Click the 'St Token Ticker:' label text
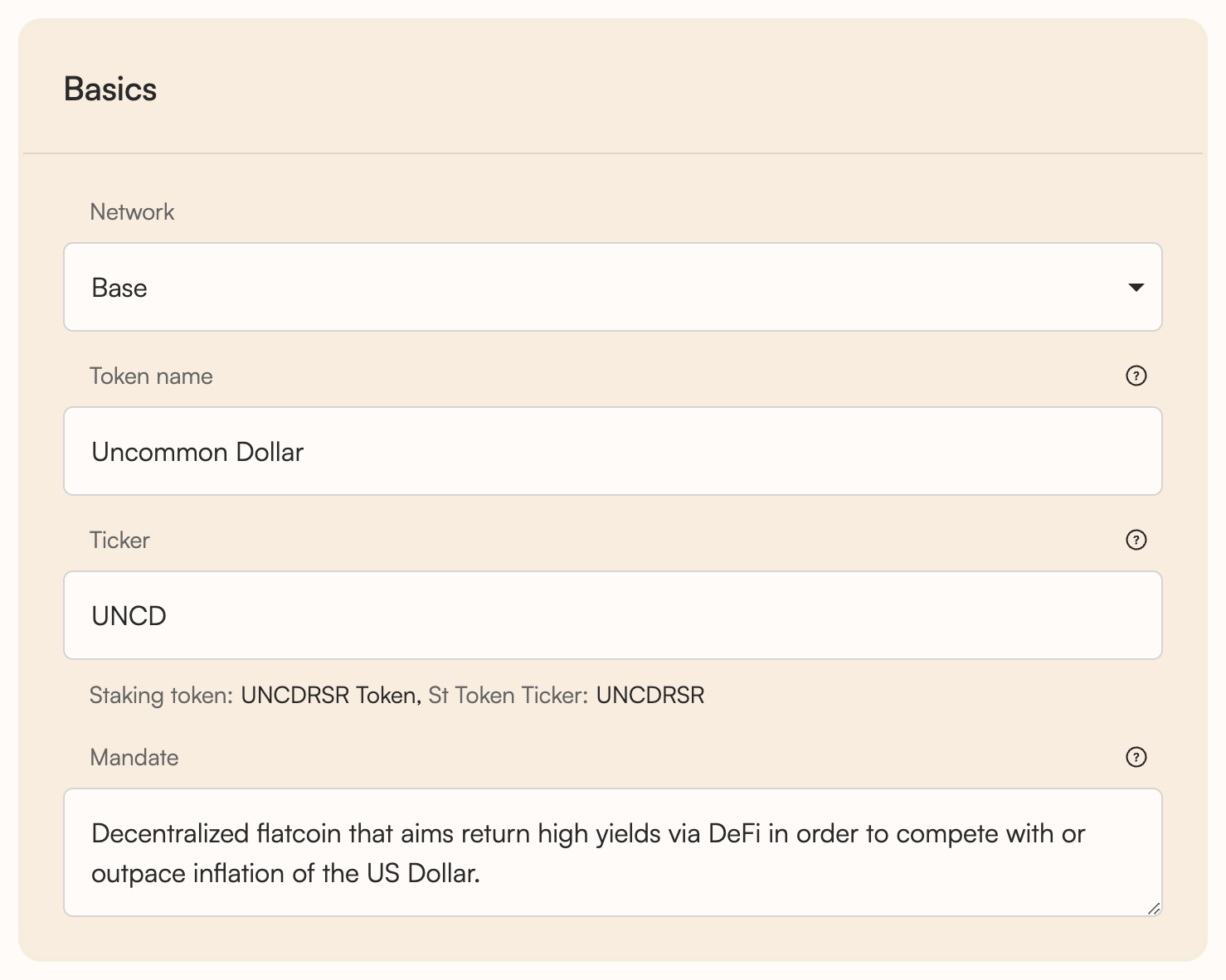Viewport: 1226px width, 980px height. tap(508, 695)
